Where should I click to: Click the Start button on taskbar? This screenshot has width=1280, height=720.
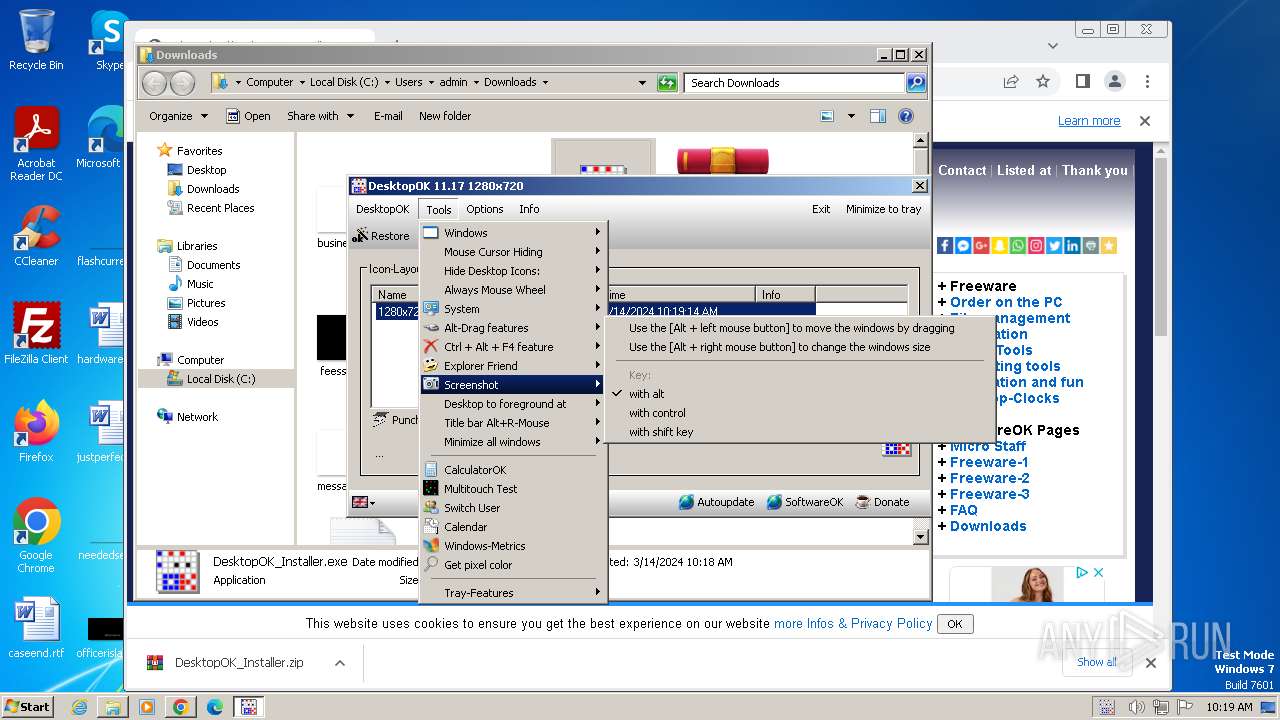(28, 707)
